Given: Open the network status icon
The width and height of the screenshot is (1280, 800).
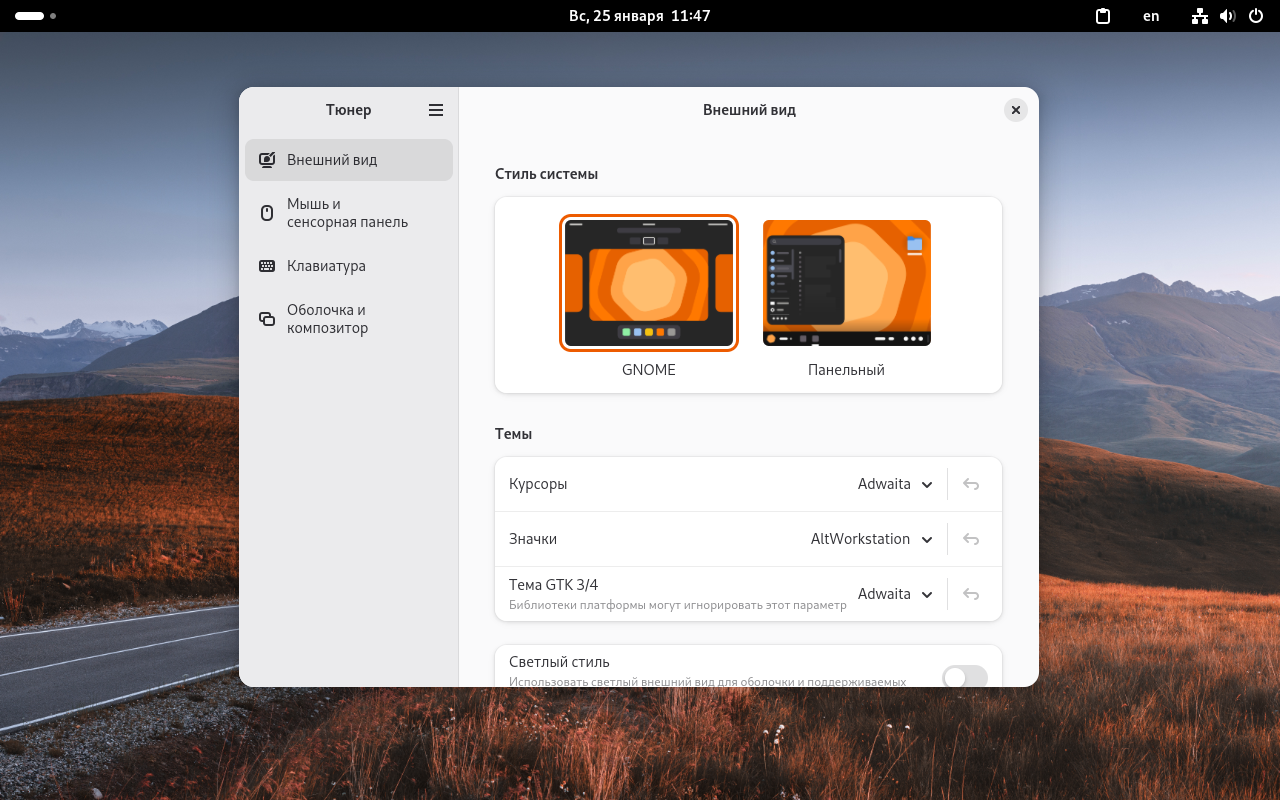Looking at the screenshot, I should 1200,16.
